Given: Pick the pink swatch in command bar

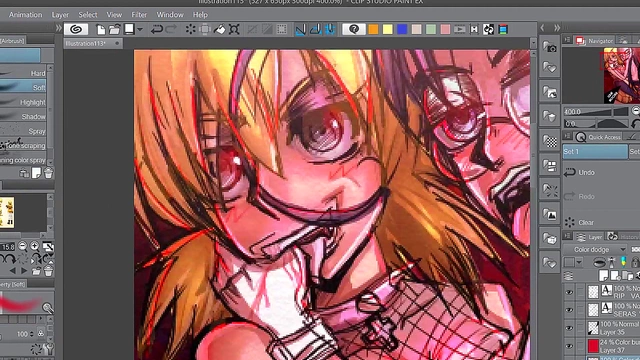Looking at the screenshot, I should pos(445,29).
